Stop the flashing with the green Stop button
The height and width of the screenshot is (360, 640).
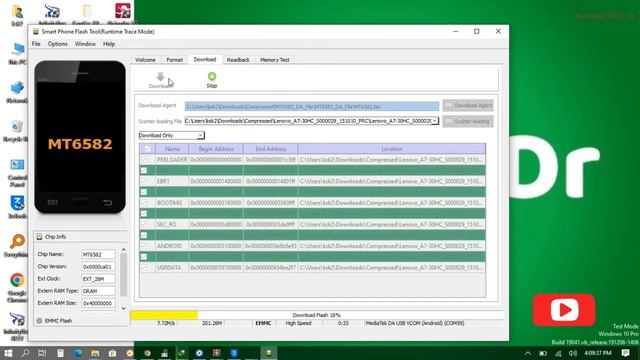[211, 80]
